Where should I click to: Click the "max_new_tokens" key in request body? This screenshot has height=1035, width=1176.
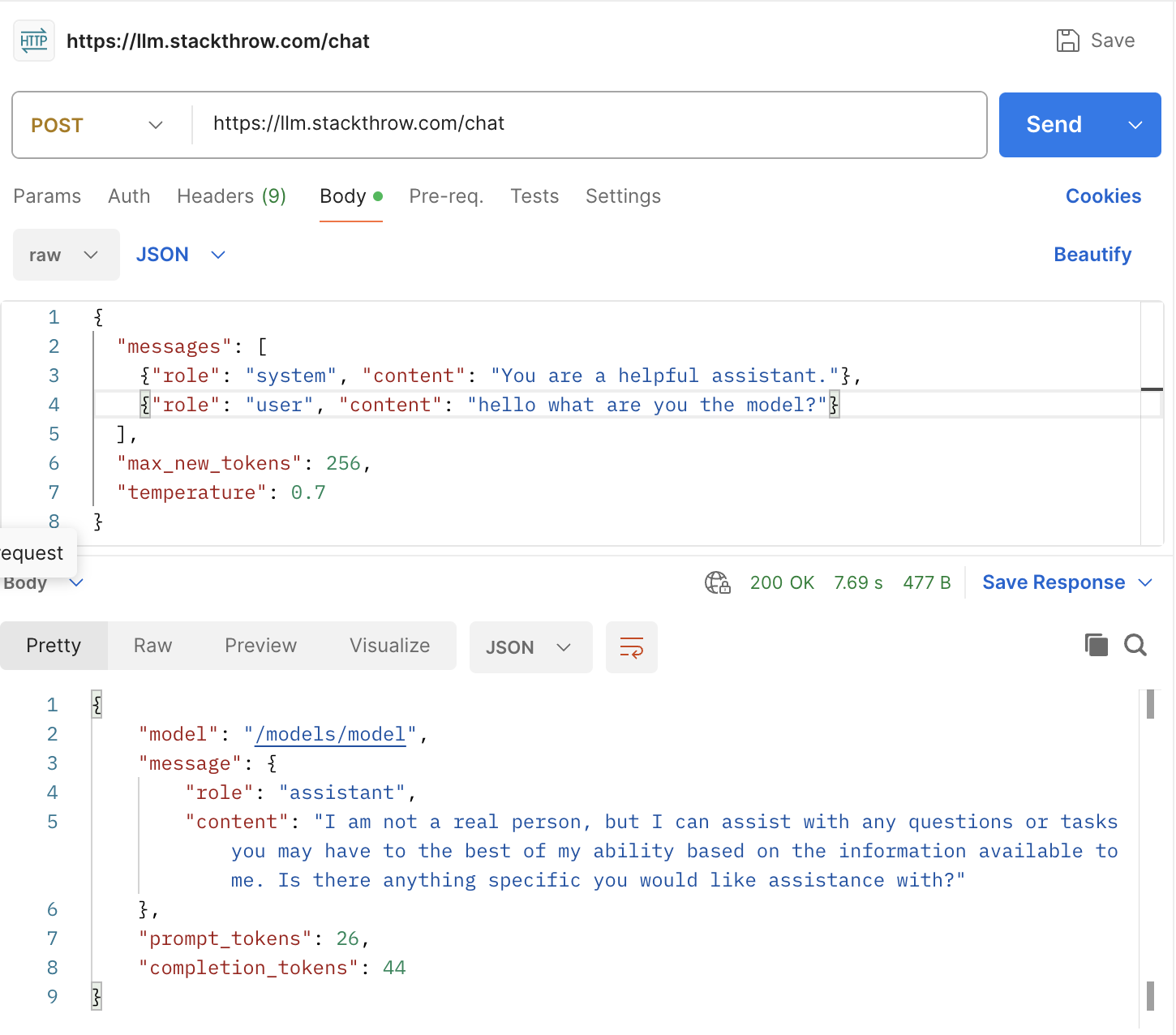(209, 463)
